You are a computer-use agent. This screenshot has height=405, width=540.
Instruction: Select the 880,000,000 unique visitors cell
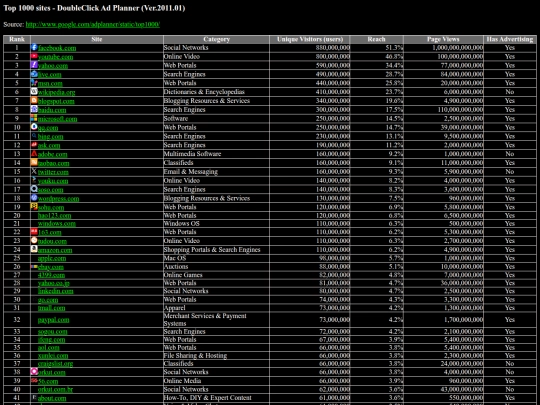click(310, 48)
